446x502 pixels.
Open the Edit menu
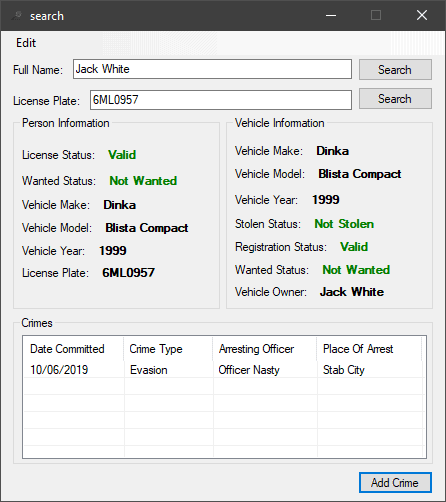coord(26,43)
